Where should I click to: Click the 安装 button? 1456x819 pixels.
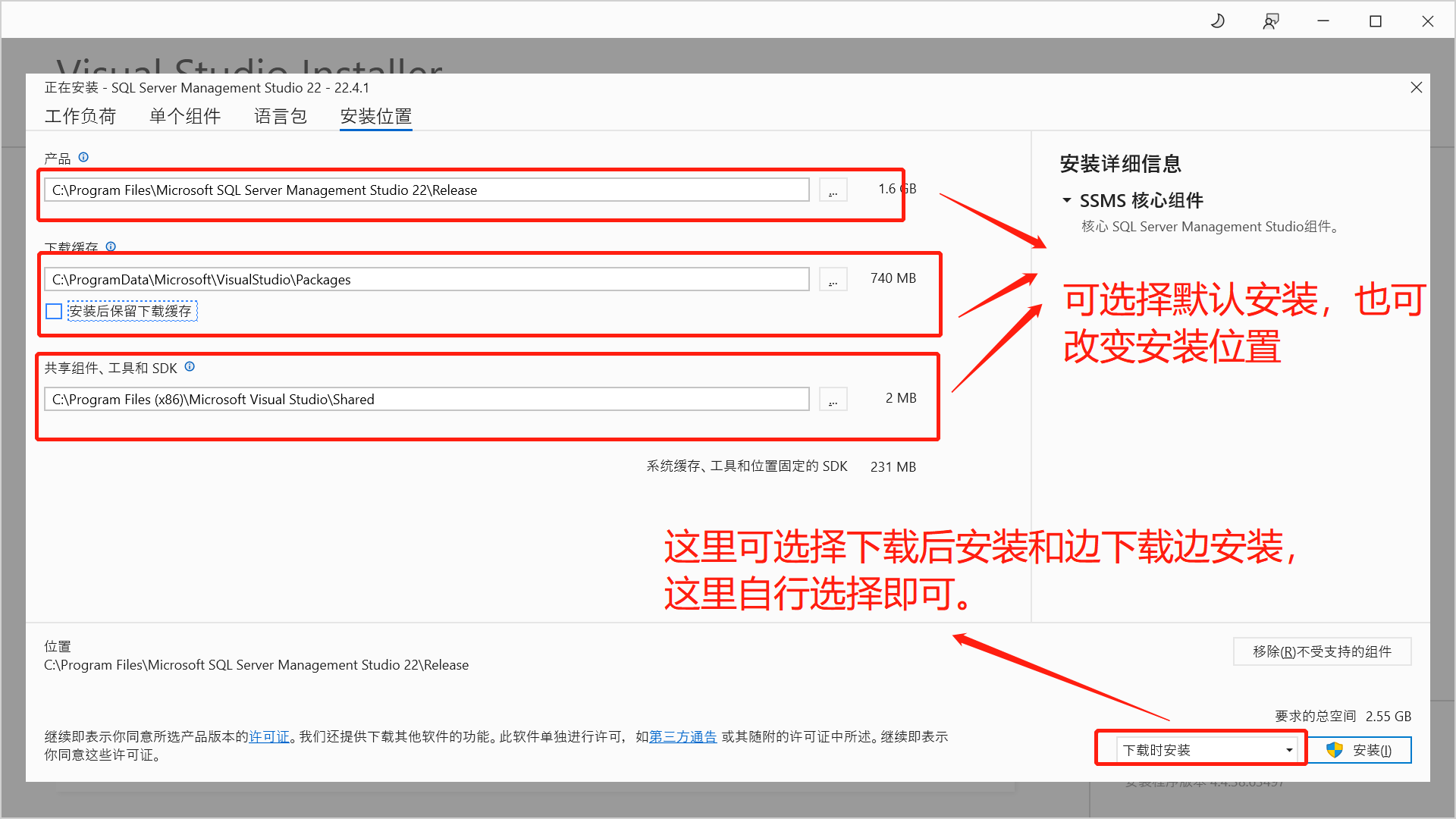1360,750
